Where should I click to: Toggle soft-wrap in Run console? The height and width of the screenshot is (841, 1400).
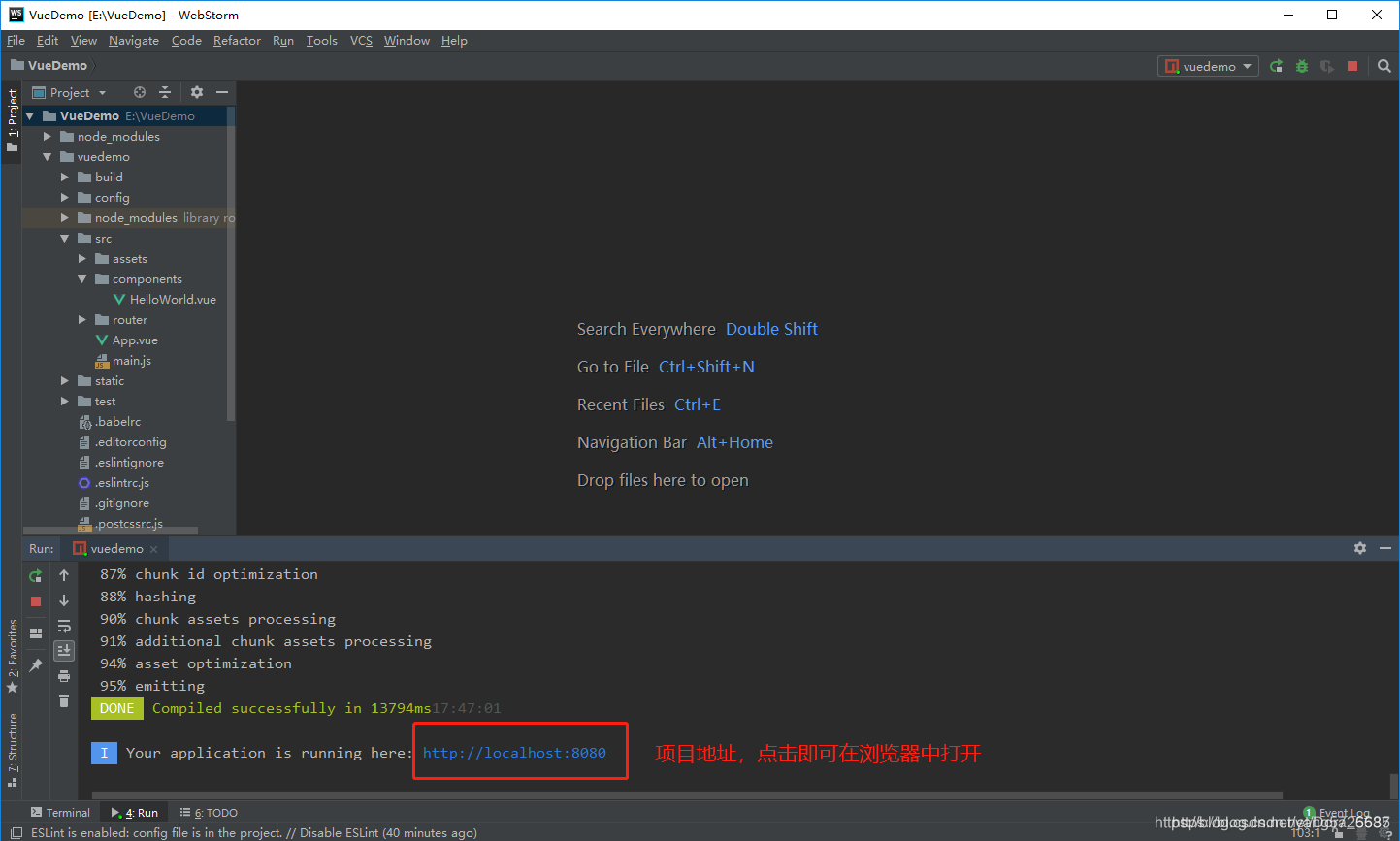tap(64, 626)
